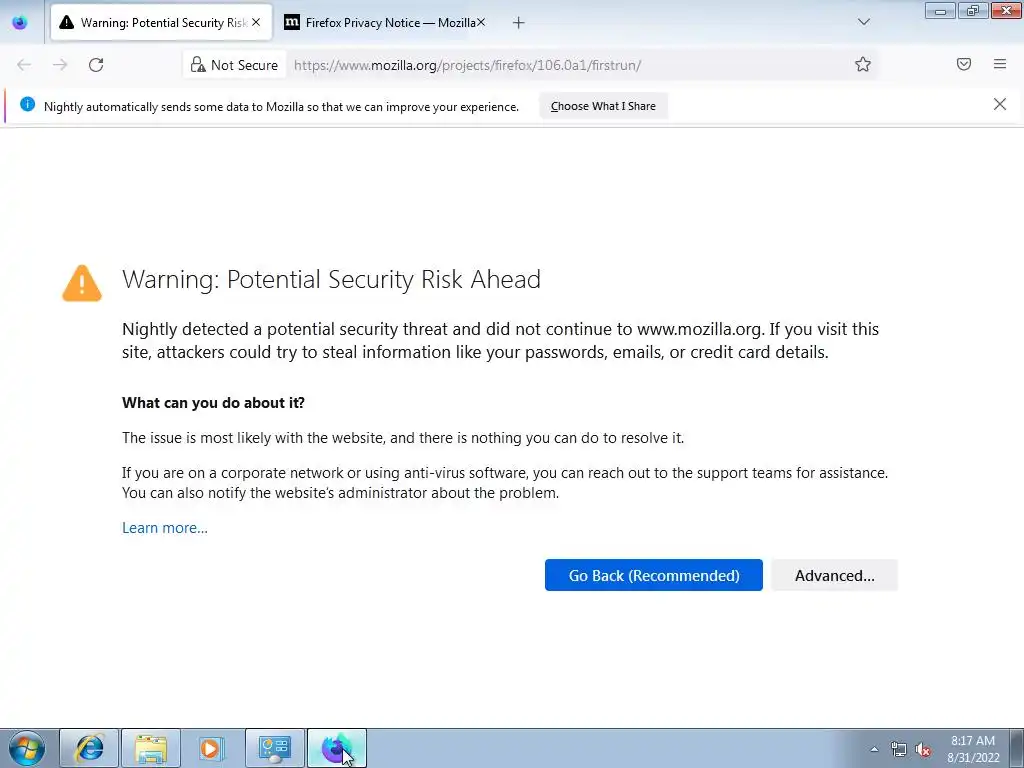Click Choose What I Share button
This screenshot has width=1024, height=768.
[x=603, y=106]
